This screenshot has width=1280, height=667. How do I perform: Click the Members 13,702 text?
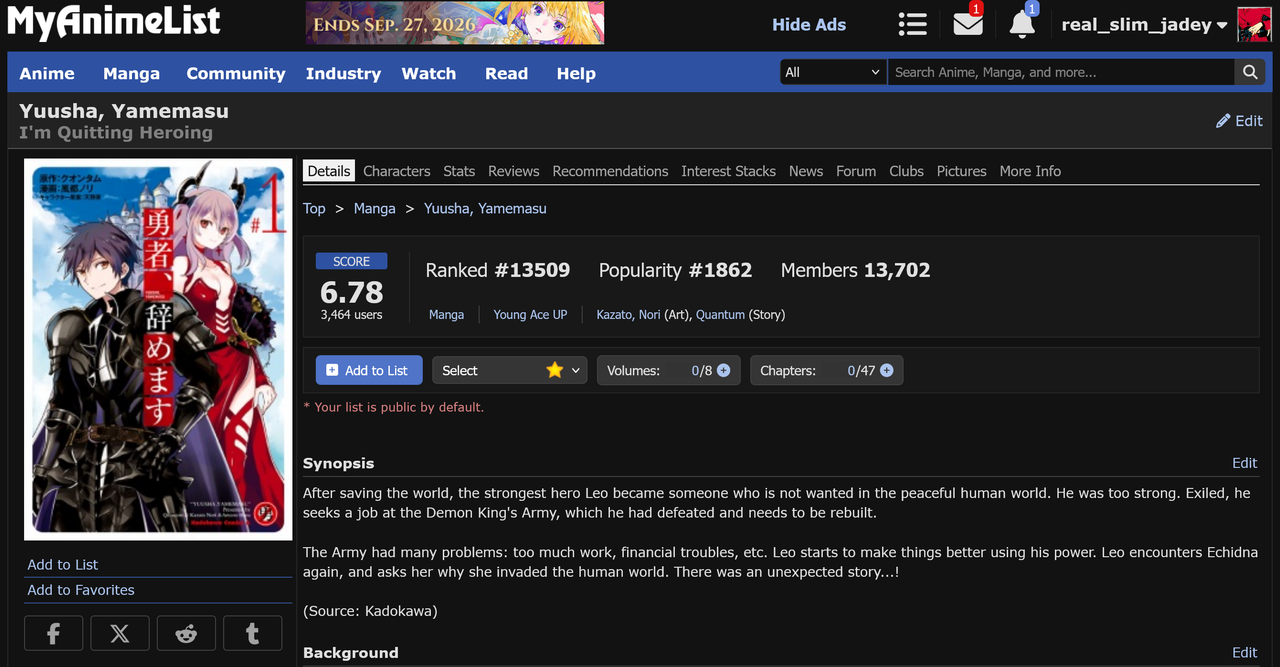click(x=855, y=270)
